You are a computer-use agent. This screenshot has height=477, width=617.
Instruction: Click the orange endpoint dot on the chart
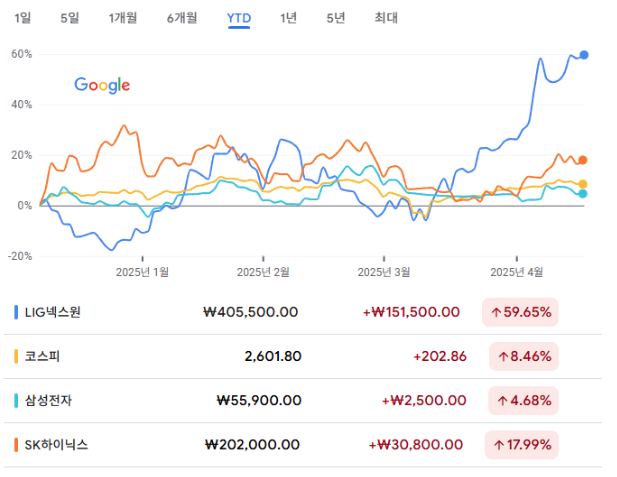pos(583,160)
